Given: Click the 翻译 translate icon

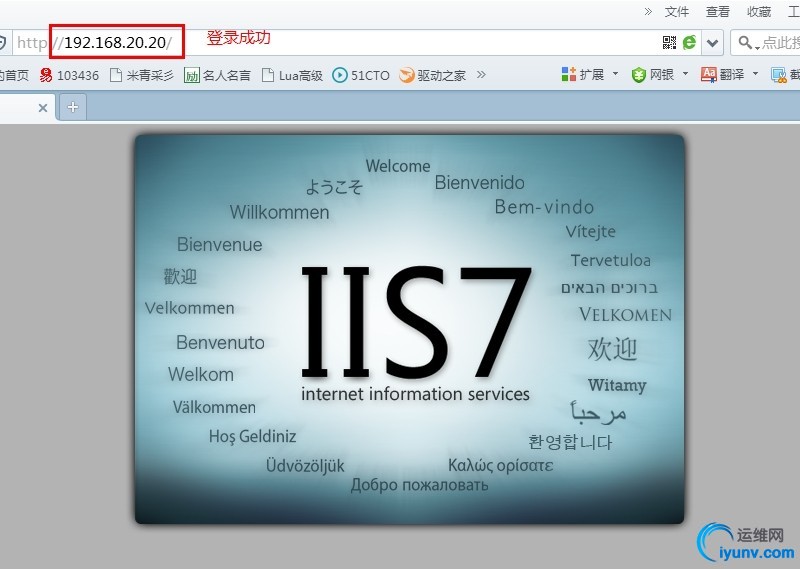Looking at the screenshot, I should click(709, 75).
